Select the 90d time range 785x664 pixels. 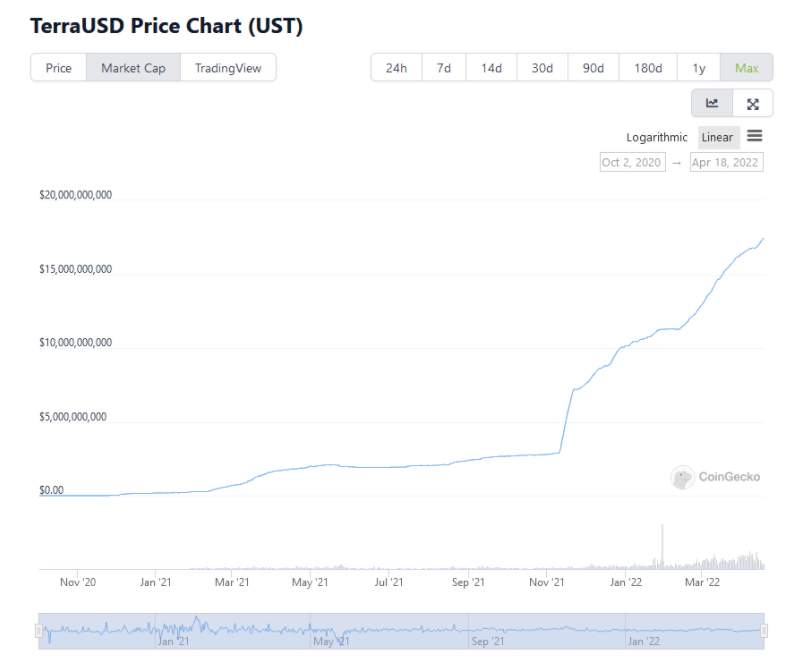tap(593, 68)
